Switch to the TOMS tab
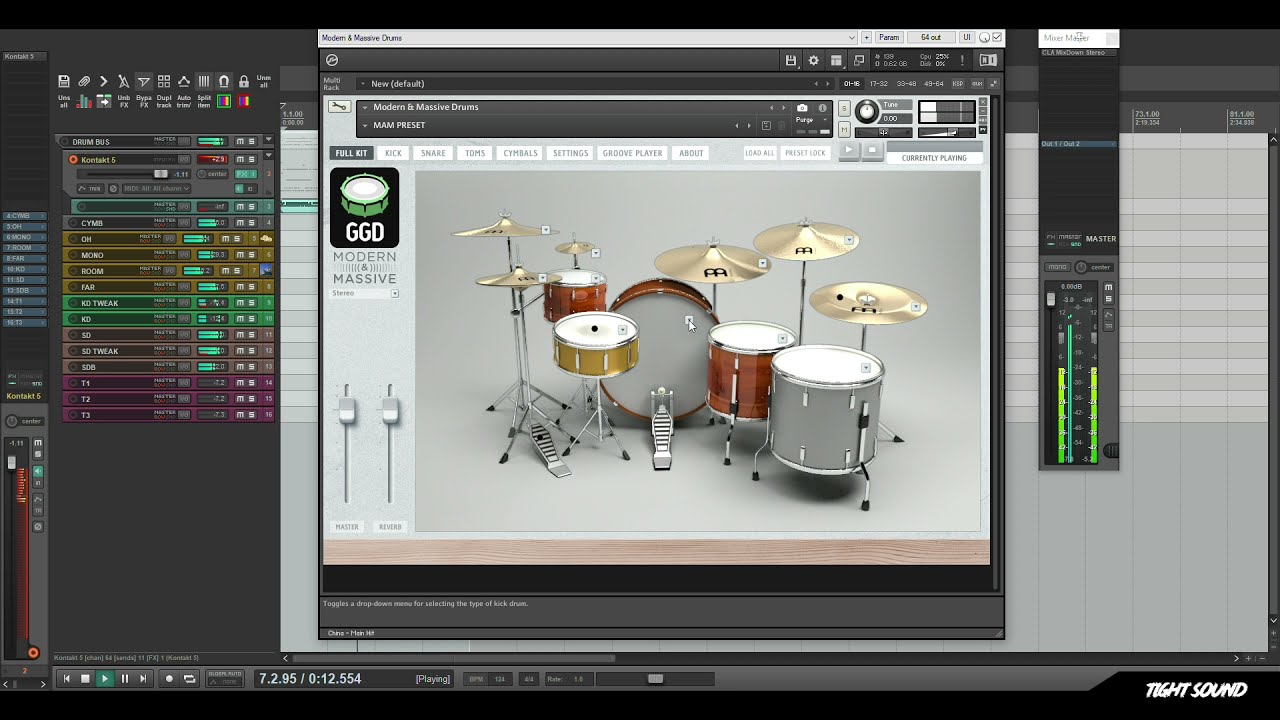This screenshot has width=1280, height=720. 475,153
